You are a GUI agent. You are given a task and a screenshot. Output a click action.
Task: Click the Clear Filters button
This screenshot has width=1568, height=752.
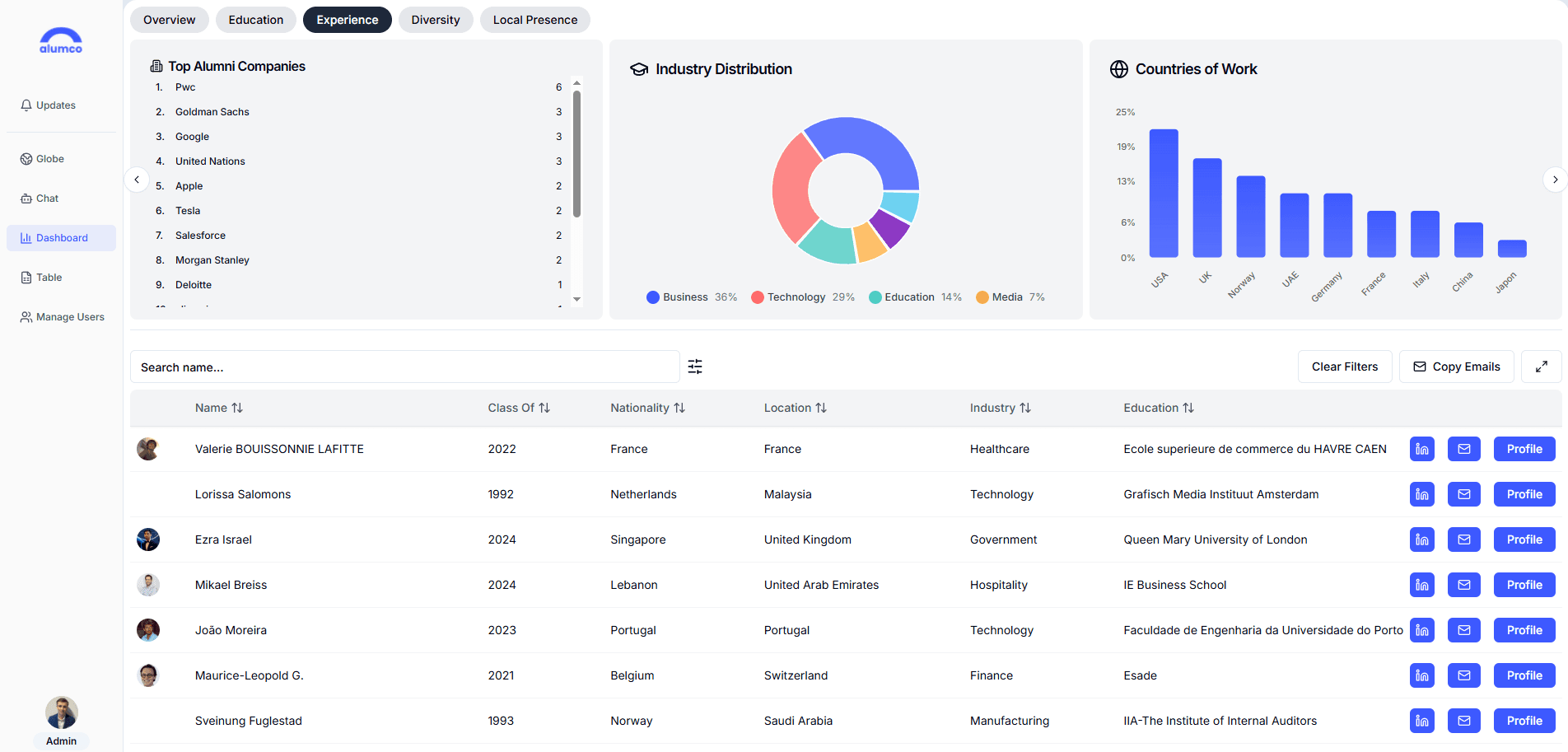click(1345, 366)
